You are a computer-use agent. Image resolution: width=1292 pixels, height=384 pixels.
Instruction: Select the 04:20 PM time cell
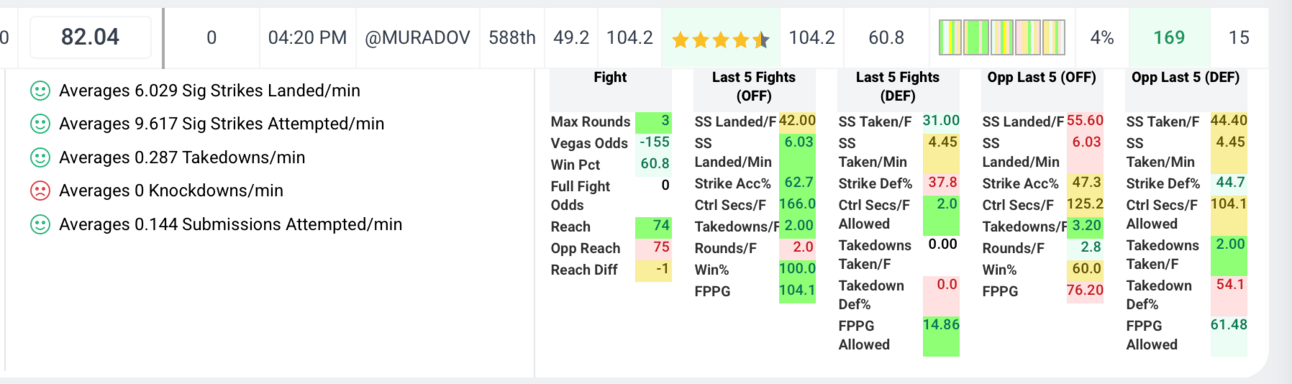coord(308,38)
